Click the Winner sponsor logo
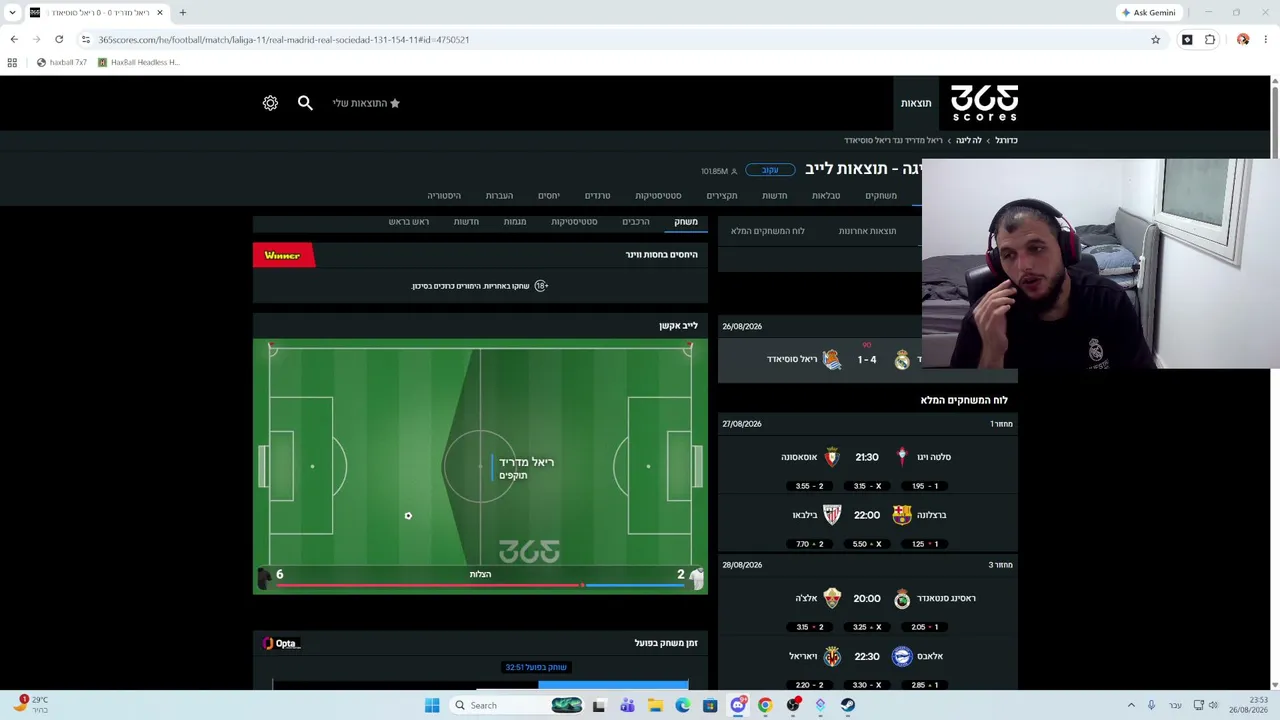The image size is (1280, 720). (x=283, y=255)
